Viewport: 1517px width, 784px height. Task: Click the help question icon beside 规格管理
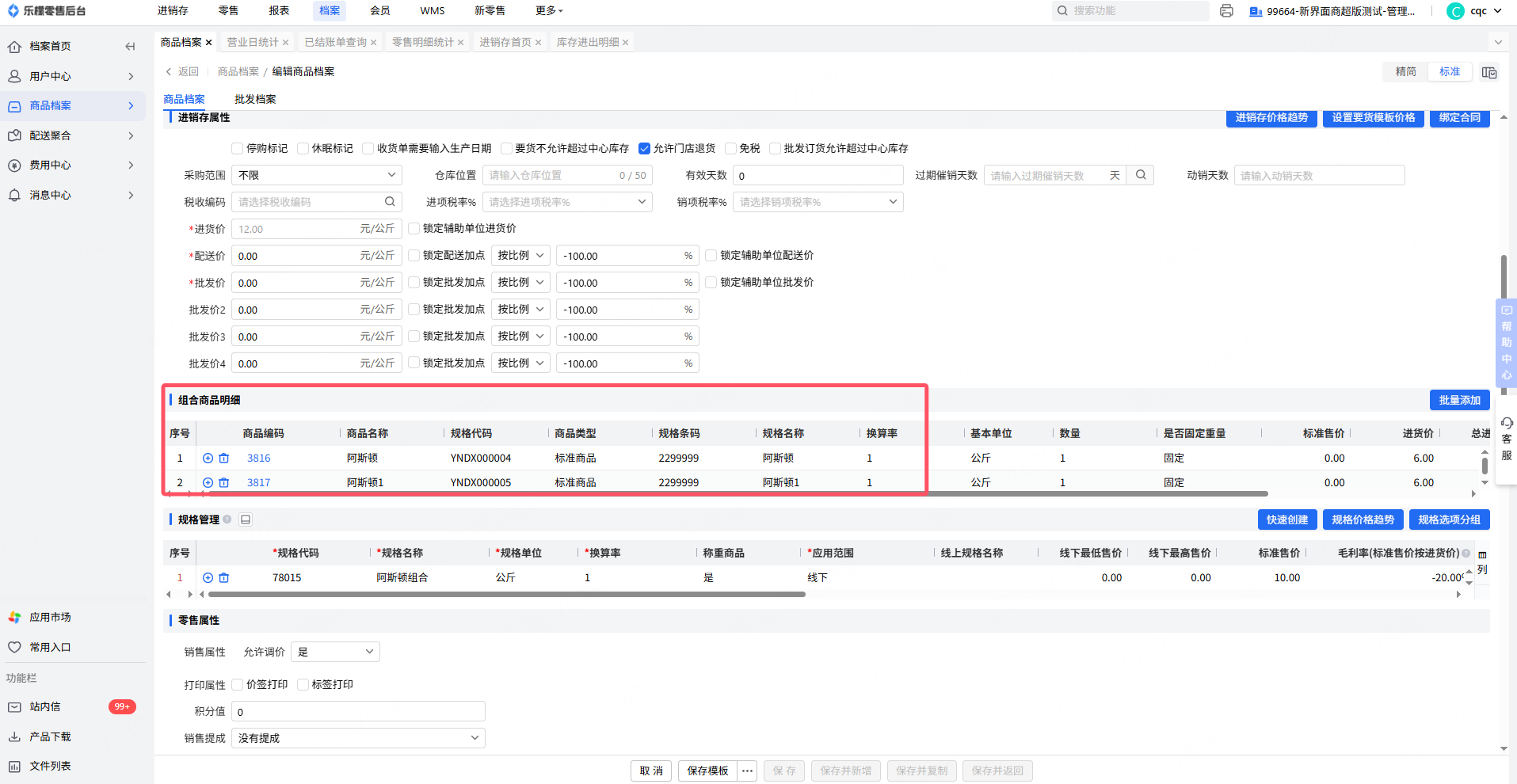(x=227, y=519)
